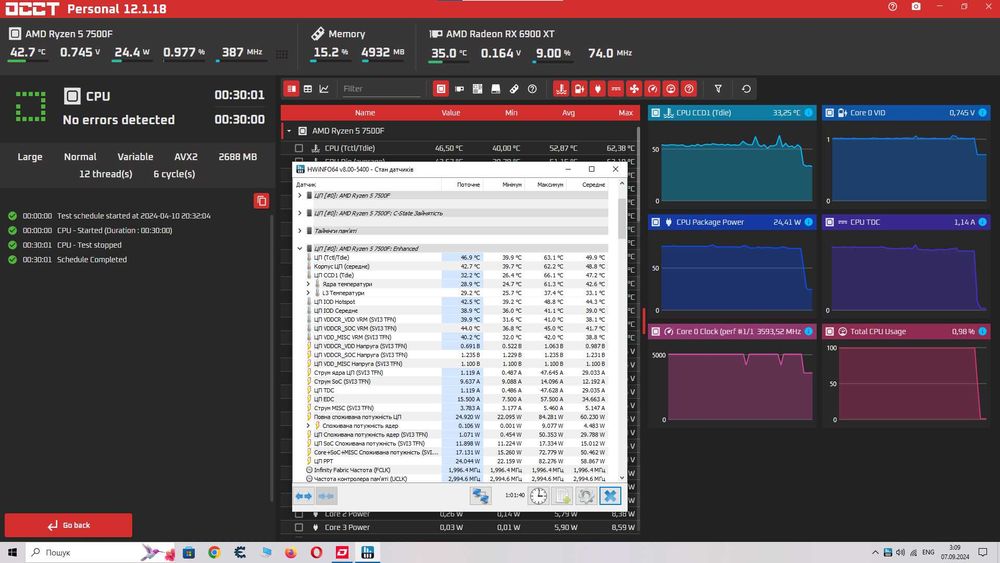Toggle the current sensor filter icon
1000x563 pixels.
(x=615, y=89)
